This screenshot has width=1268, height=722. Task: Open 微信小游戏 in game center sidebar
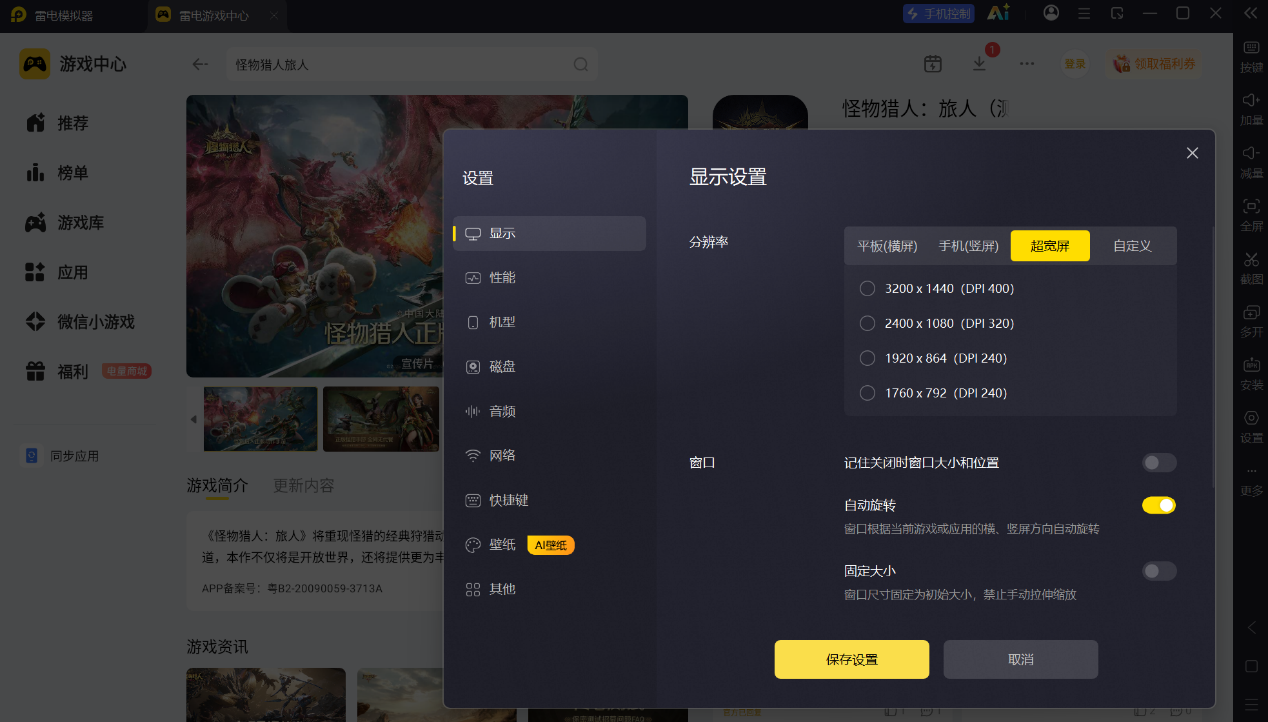79,322
